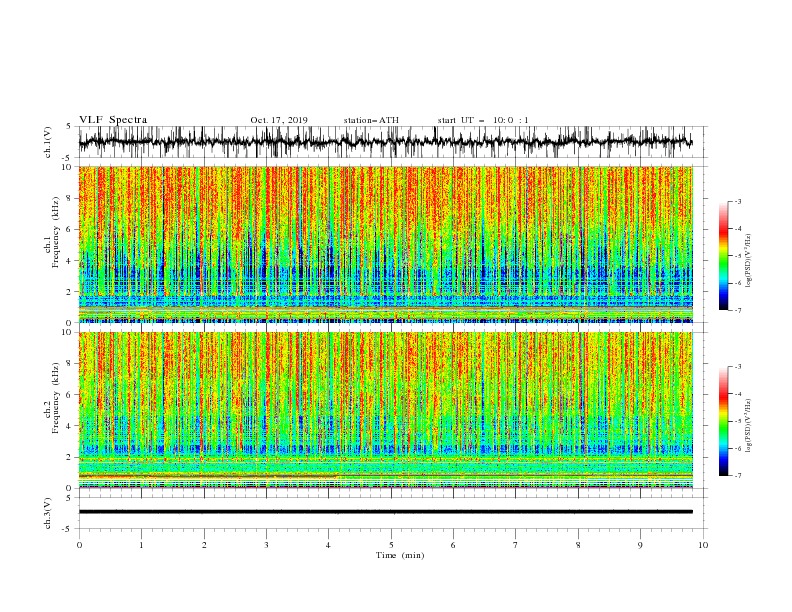792x612 pixels.
Task: Click the 6 kHz tick on ch.2 frequency axis
Action: pos(70,395)
